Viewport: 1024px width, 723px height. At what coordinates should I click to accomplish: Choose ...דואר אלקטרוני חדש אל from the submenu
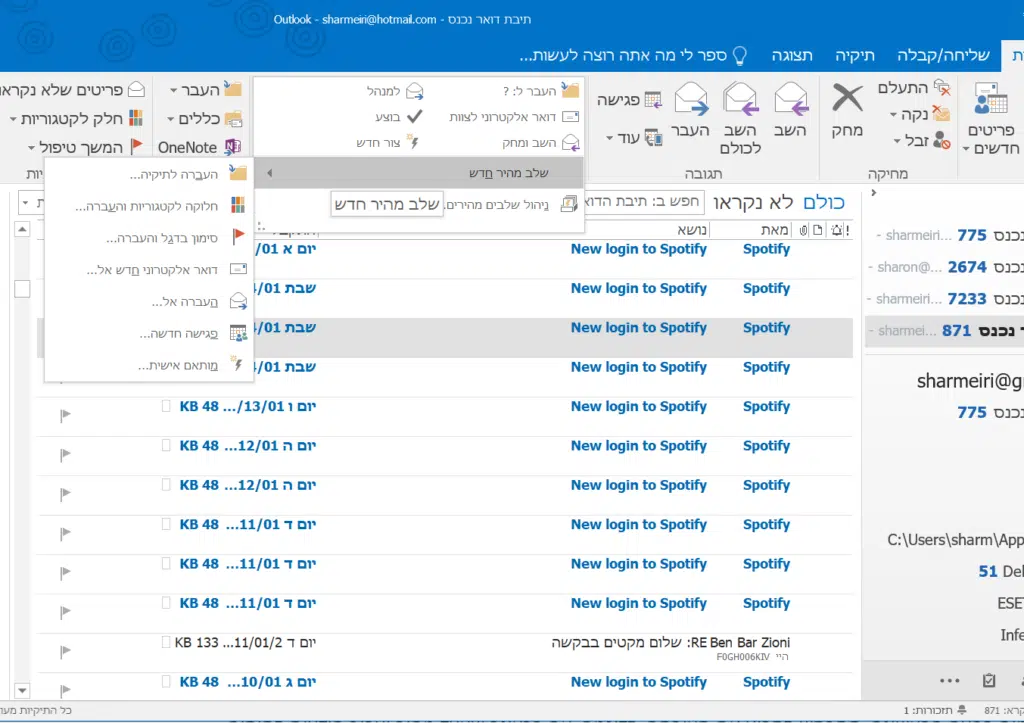[x=150, y=270]
